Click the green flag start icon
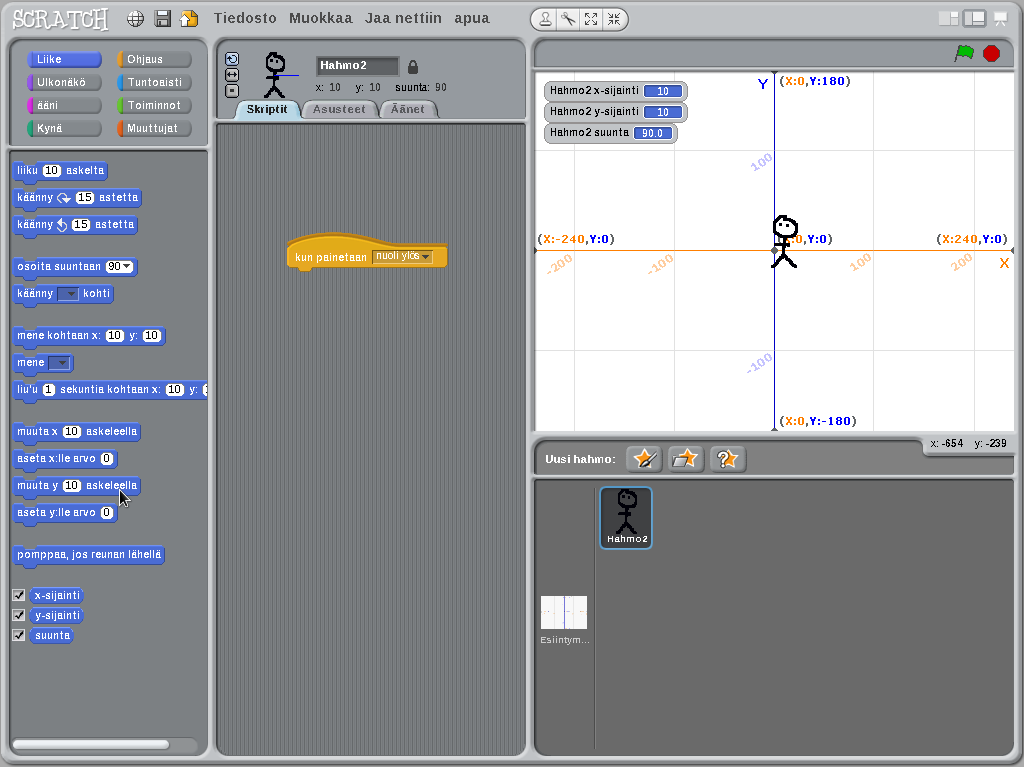The height and width of the screenshot is (767, 1024). (x=964, y=53)
